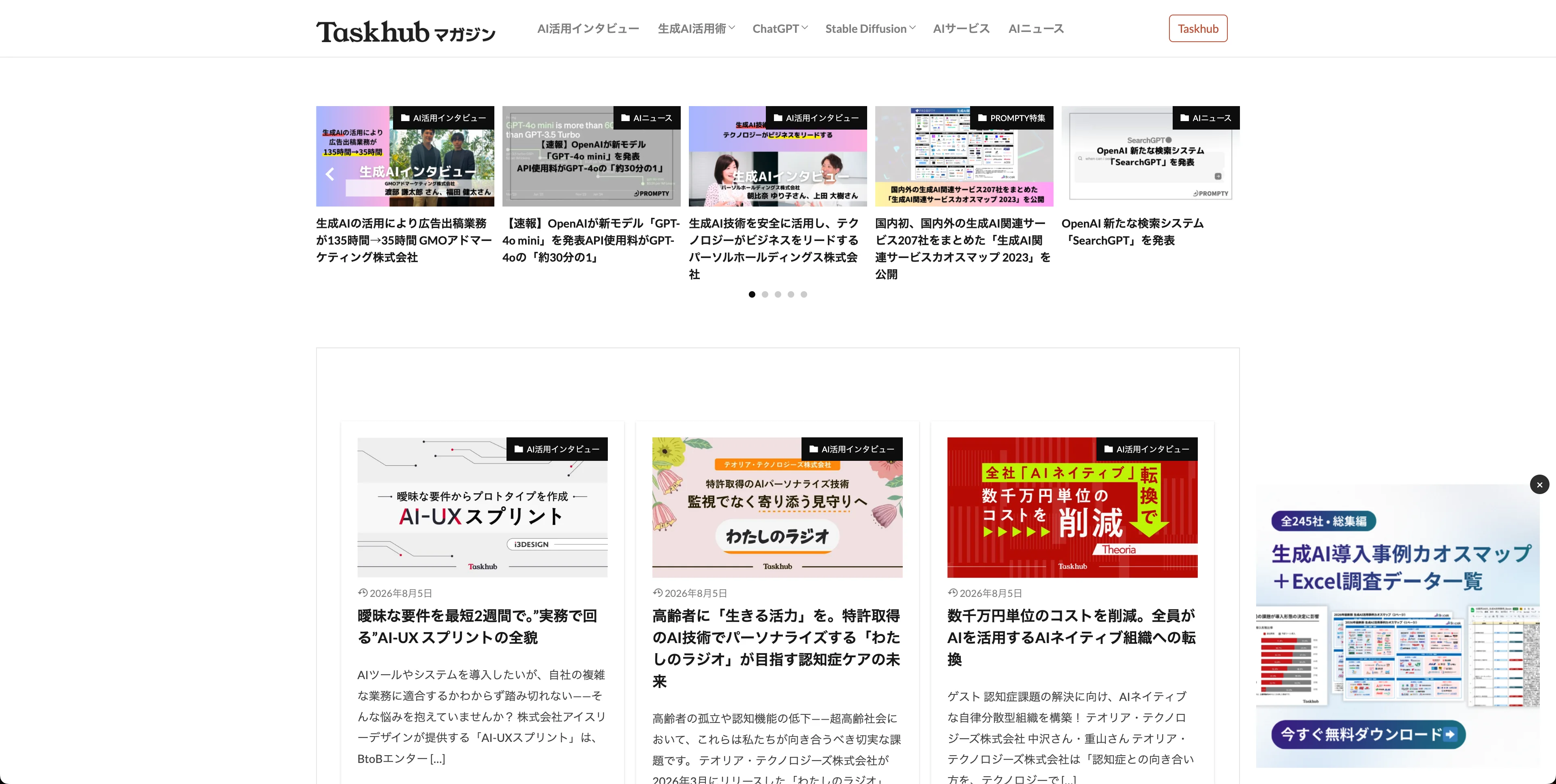Select the second carousel pagination dot
This screenshot has height=784, width=1556.
pos(765,294)
